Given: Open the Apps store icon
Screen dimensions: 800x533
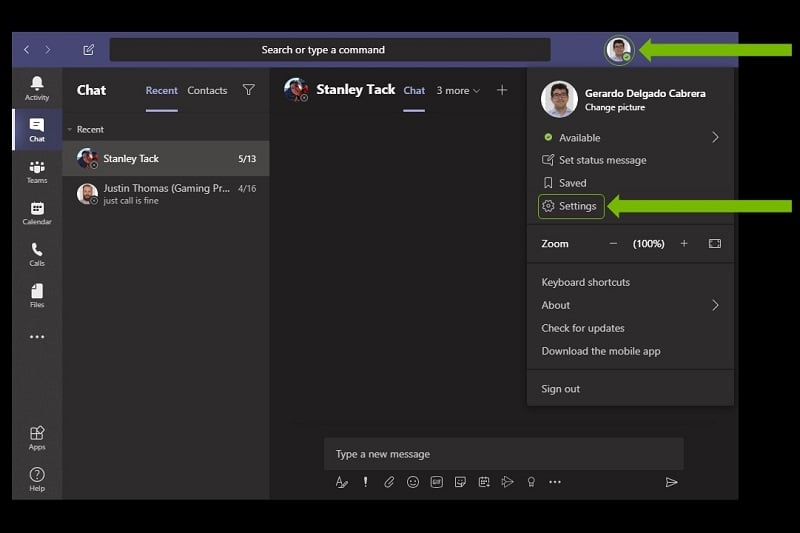Looking at the screenshot, I should [x=37, y=438].
